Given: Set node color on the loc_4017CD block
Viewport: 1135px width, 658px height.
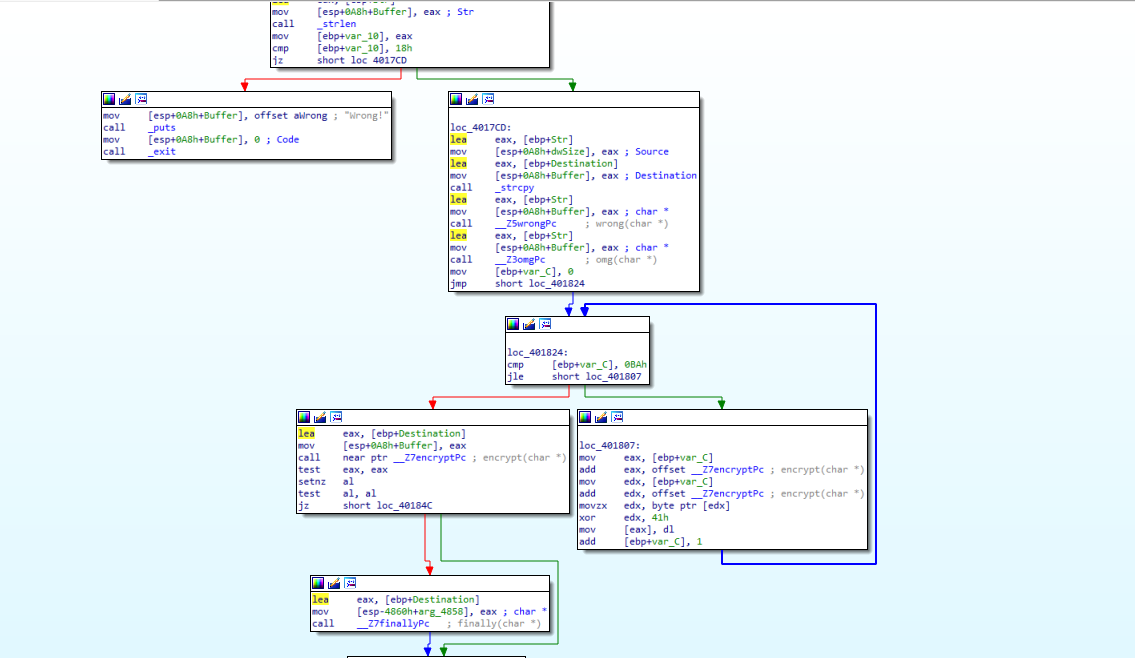Looking at the screenshot, I should 456,99.
